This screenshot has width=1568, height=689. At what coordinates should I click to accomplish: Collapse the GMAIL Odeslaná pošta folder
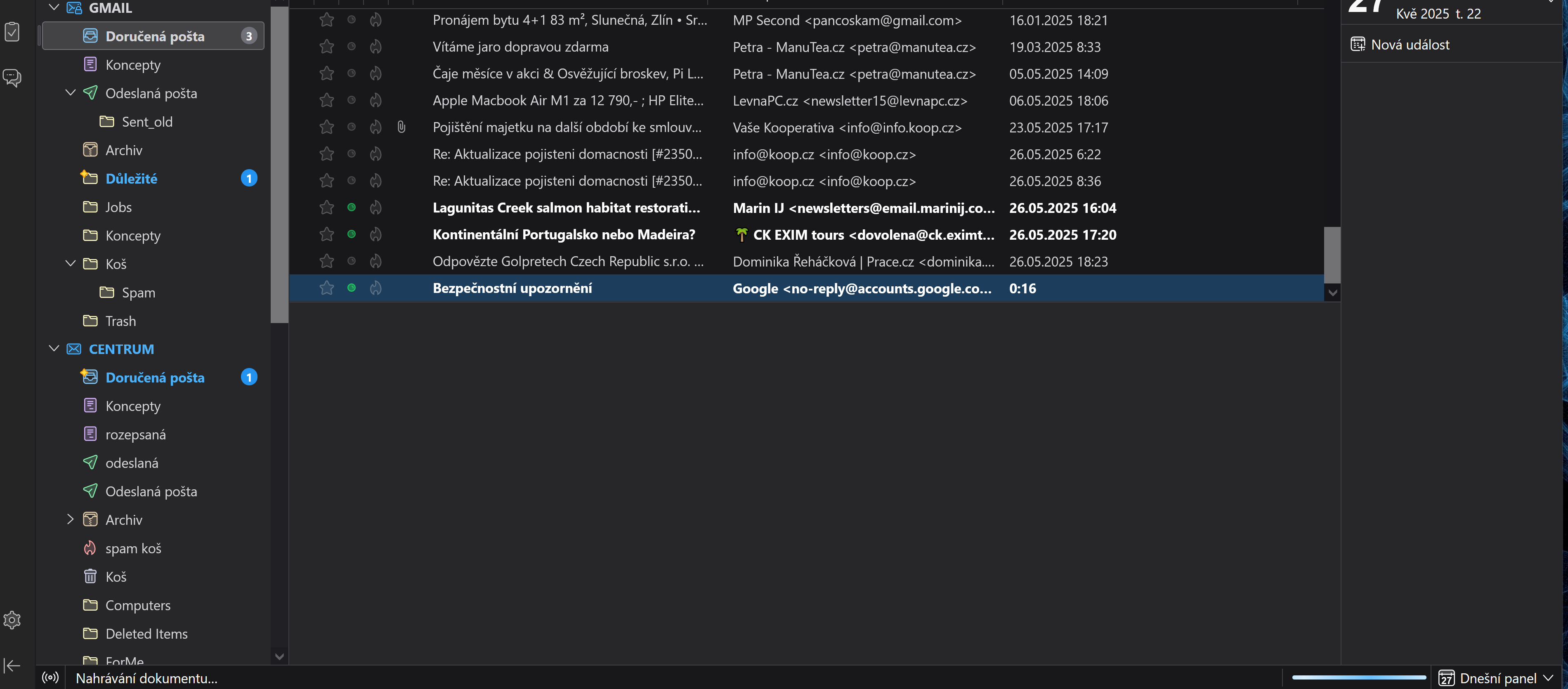(x=71, y=92)
